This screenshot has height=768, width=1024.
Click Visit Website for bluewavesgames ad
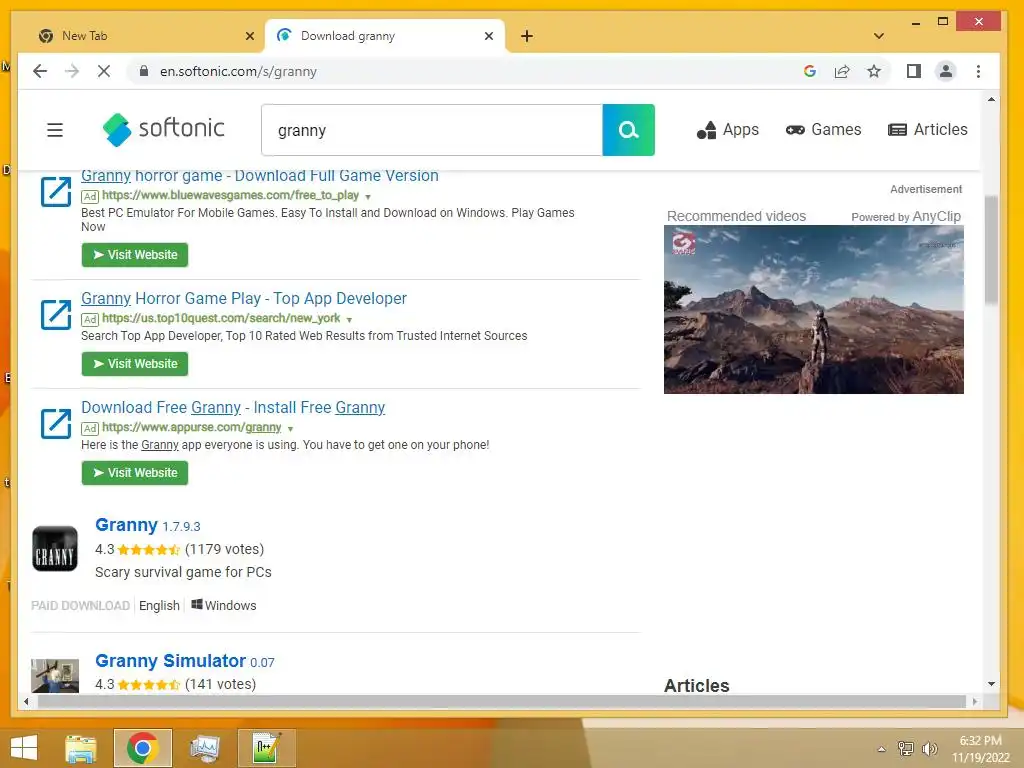coord(135,255)
